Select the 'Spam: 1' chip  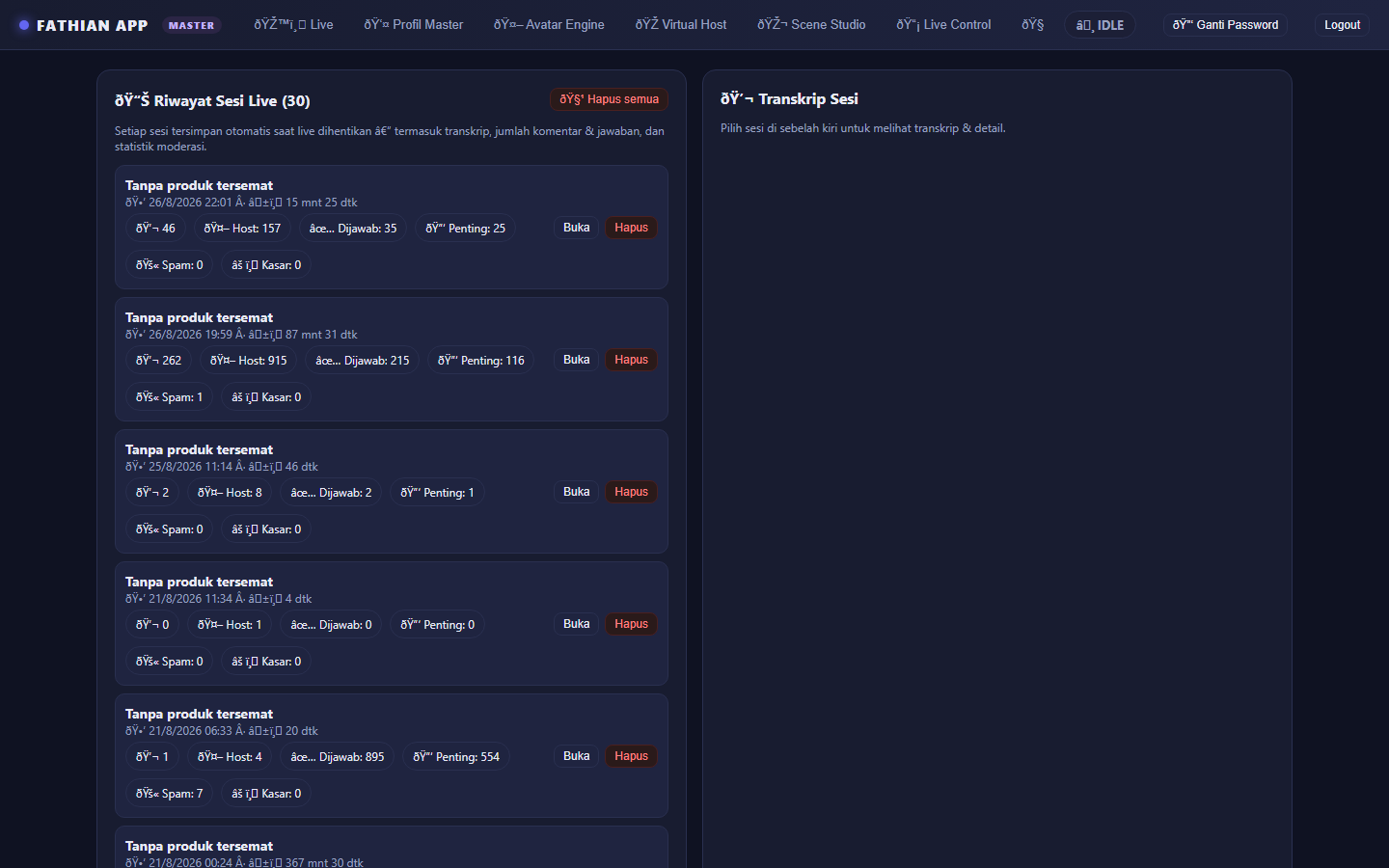point(169,397)
